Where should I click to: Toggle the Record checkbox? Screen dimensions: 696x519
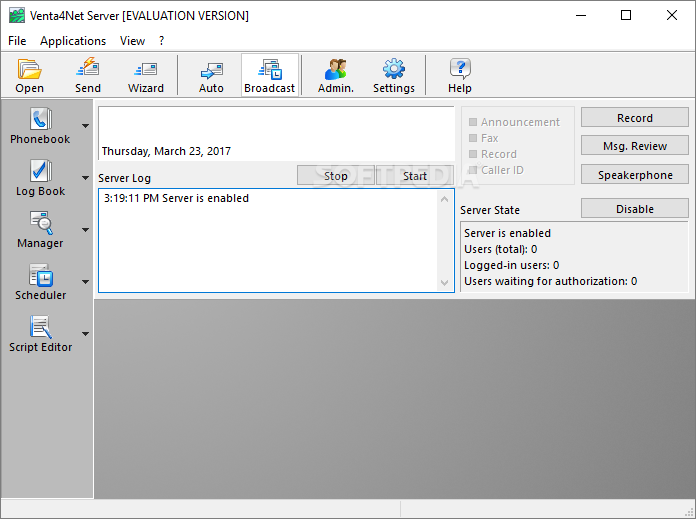pyautogui.click(x=473, y=154)
